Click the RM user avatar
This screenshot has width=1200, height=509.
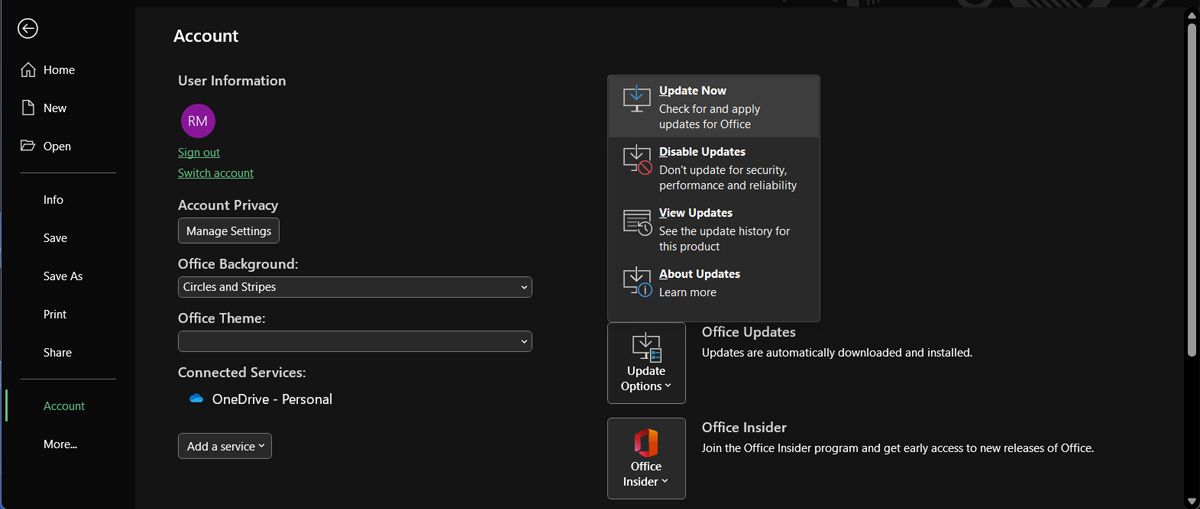pyautogui.click(x=197, y=121)
